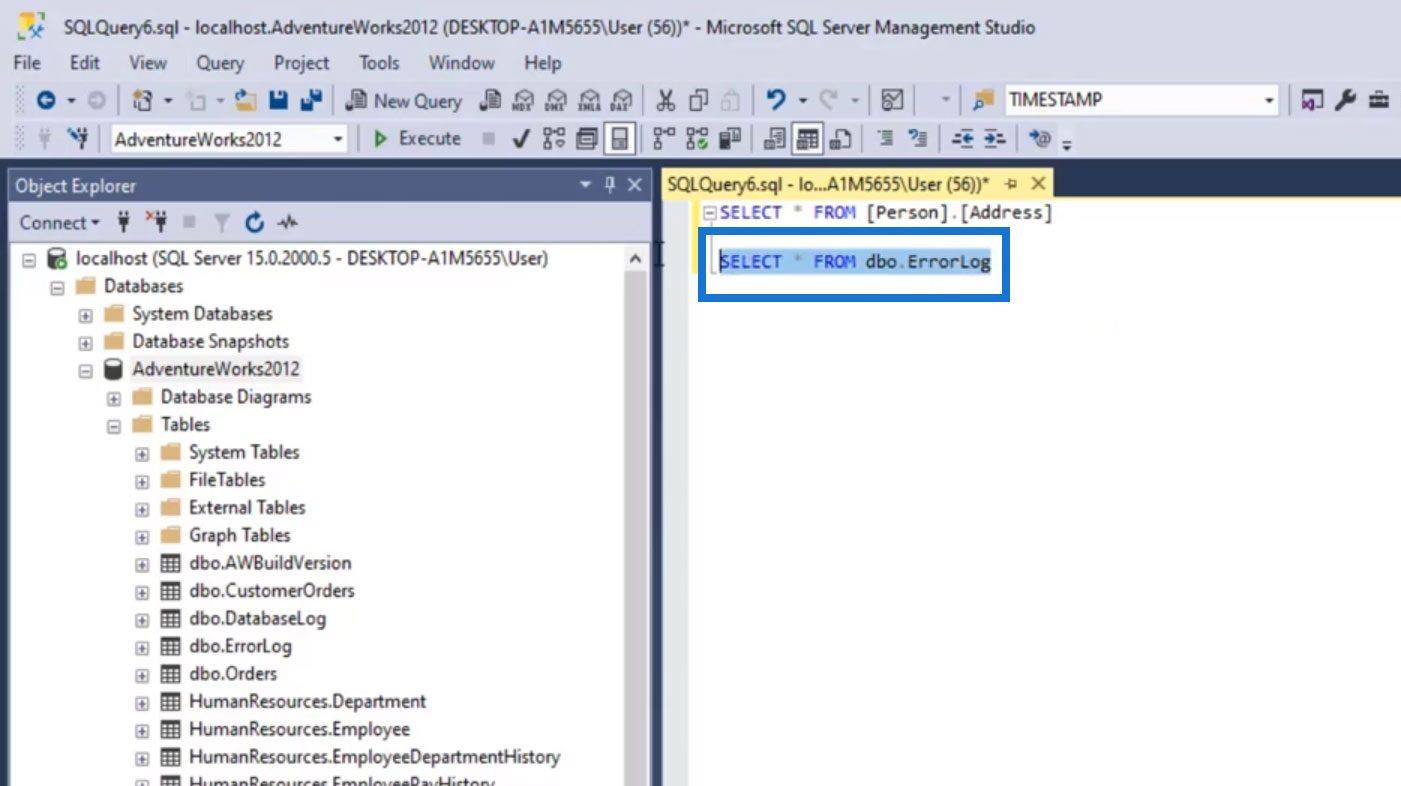Image resolution: width=1401 pixels, height=786 pixels.
Task: Select Results to Text output mode
Action: click(774, 139)
